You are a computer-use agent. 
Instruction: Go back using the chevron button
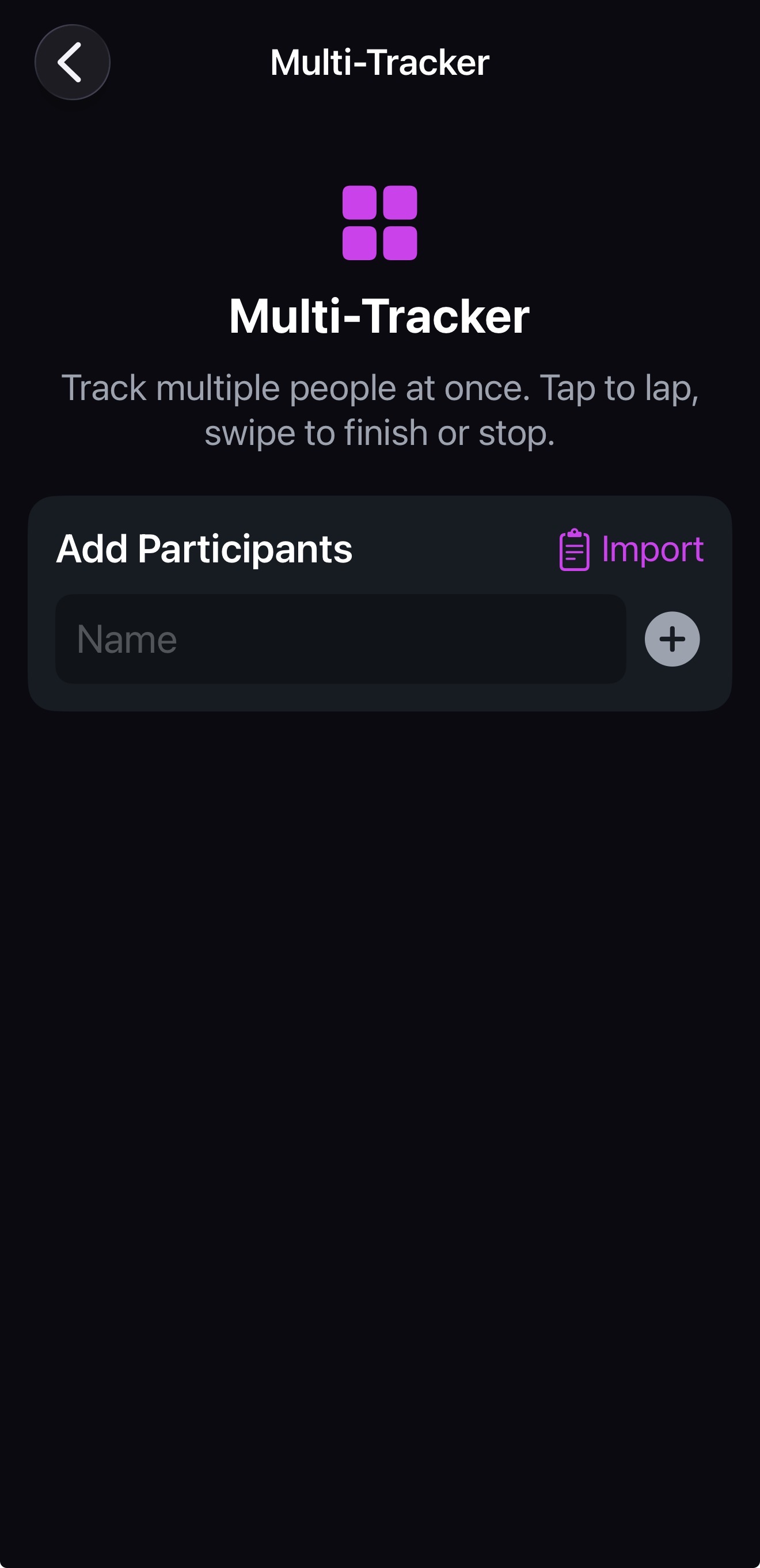click(x=72, y=62)
